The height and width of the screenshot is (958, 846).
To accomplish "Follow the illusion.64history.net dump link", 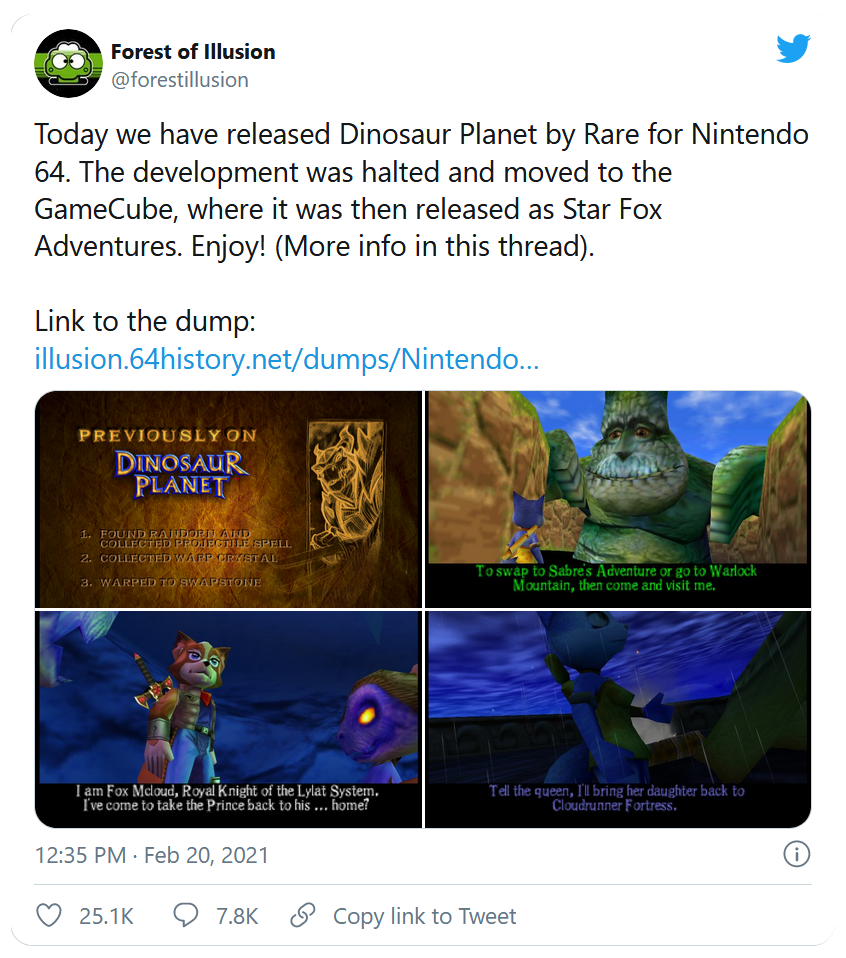I will pyautogui.click(x=287, y=358).
